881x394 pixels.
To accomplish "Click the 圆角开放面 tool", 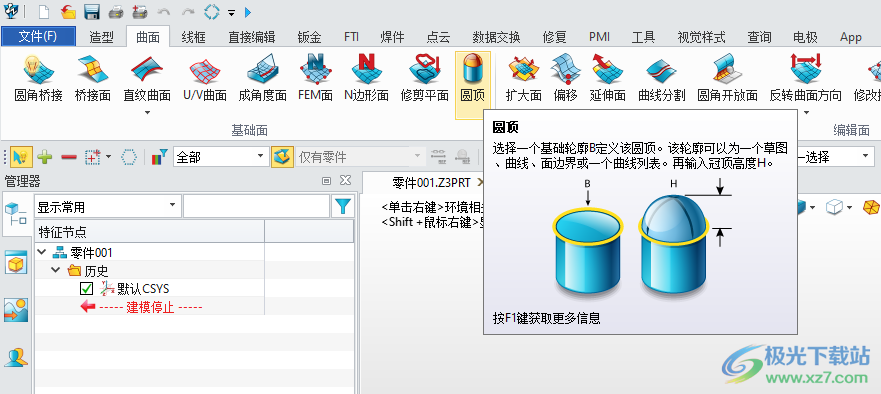I will tap(728, 79).
